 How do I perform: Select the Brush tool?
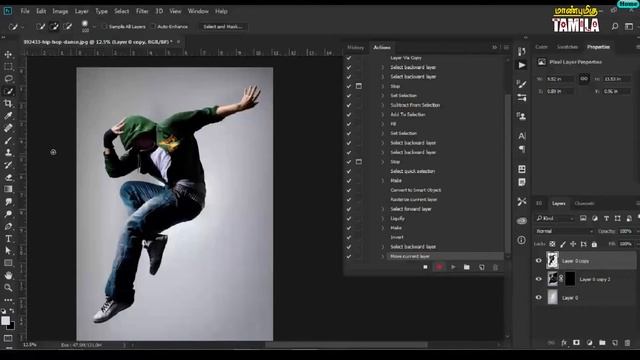tap(8, 140)
